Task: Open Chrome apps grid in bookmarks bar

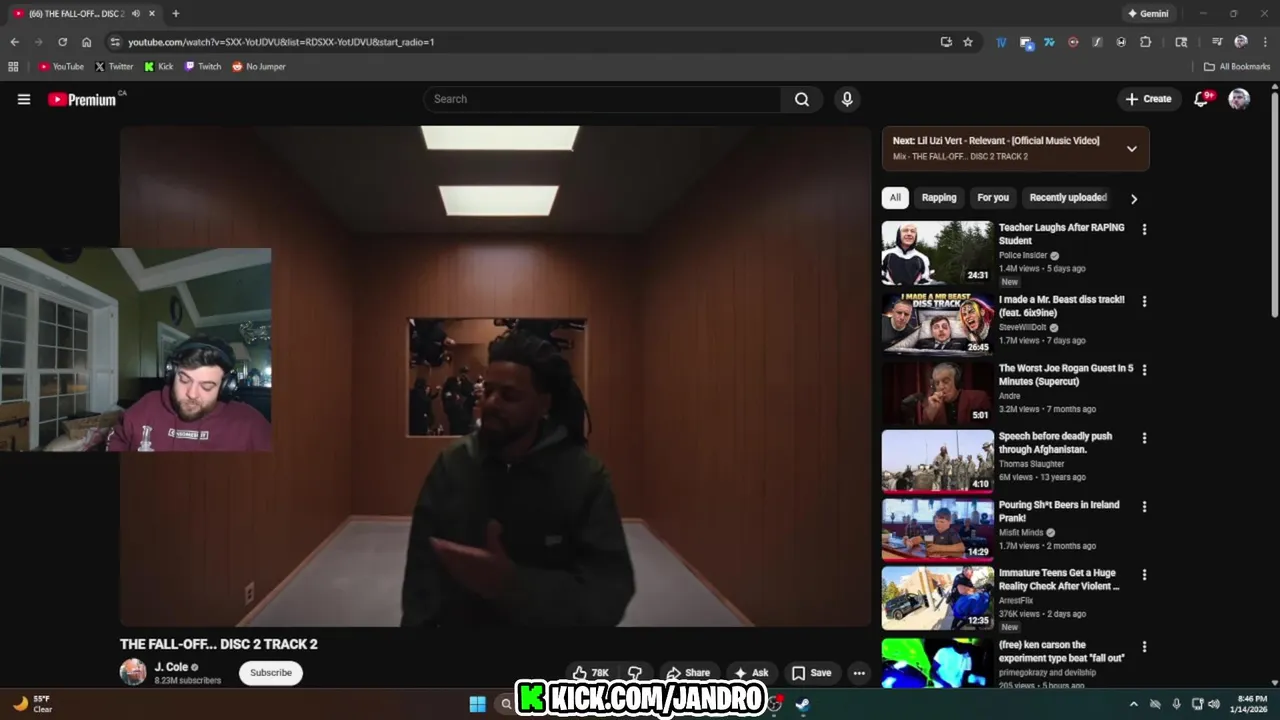Action: click(x=13, y=67)
